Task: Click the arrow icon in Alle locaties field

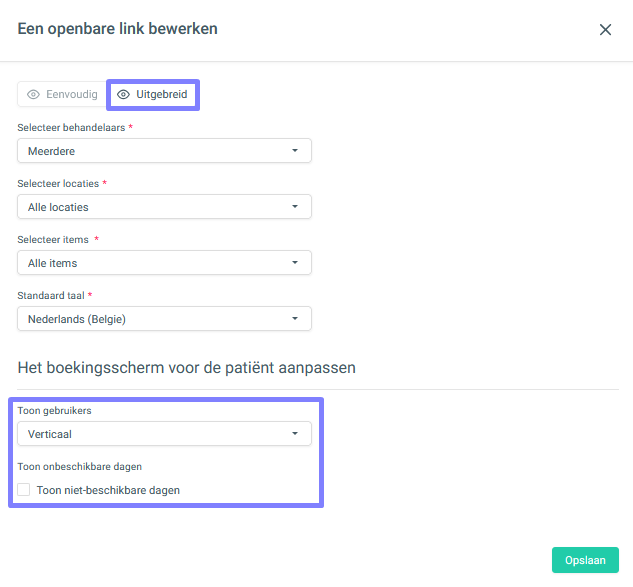Action: [295, 207]
